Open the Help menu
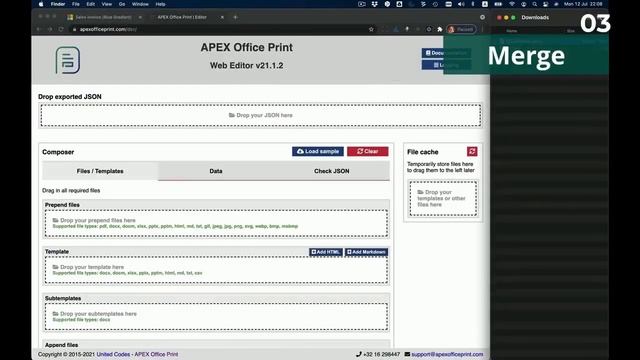This screenshot has width=640, height=360. 160,4
